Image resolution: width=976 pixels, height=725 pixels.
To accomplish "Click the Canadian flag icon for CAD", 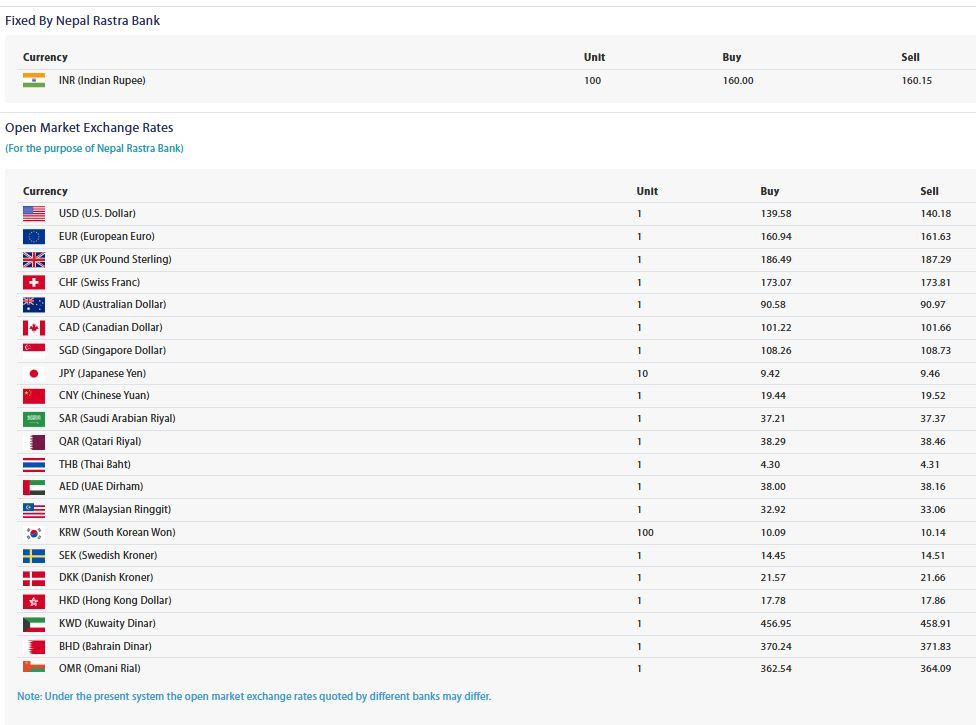I will click(34, 327).
